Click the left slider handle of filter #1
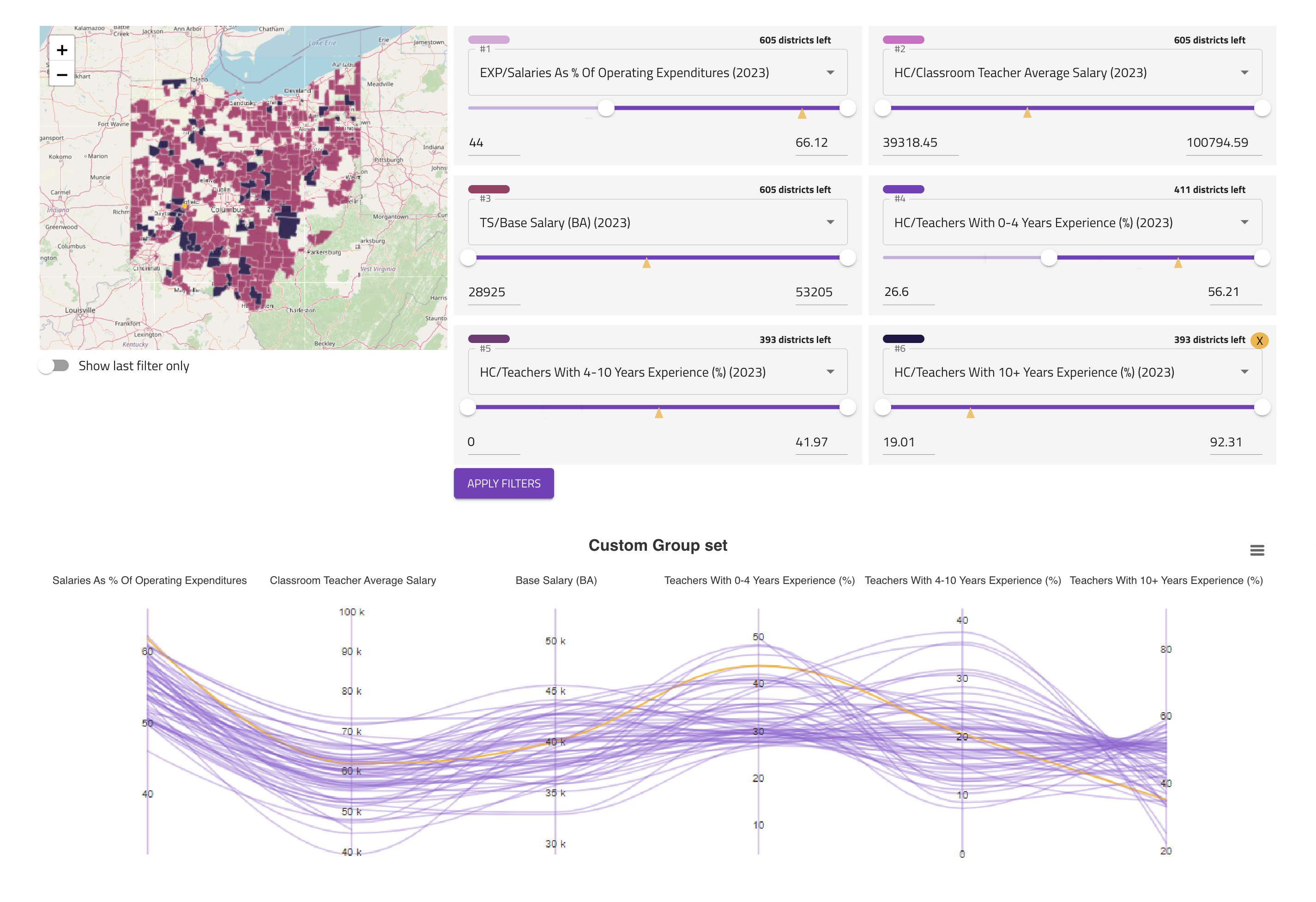The image size is (1316, 902). pyautogui.click(x=606, y=108)
